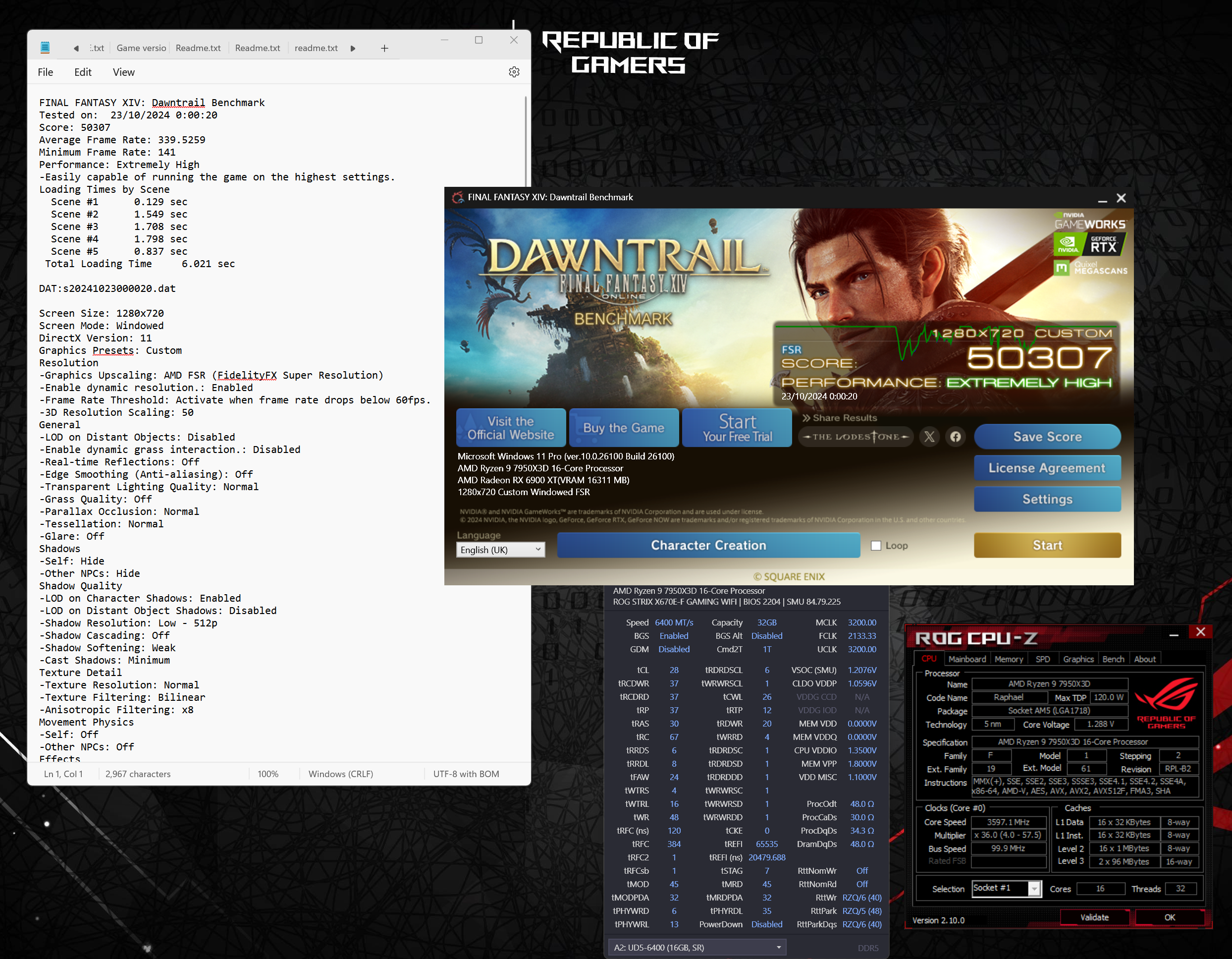1232x959 pixels.
Task: Minimize the Dawntrail Benchmark window
Action: tap(1102, 198)
